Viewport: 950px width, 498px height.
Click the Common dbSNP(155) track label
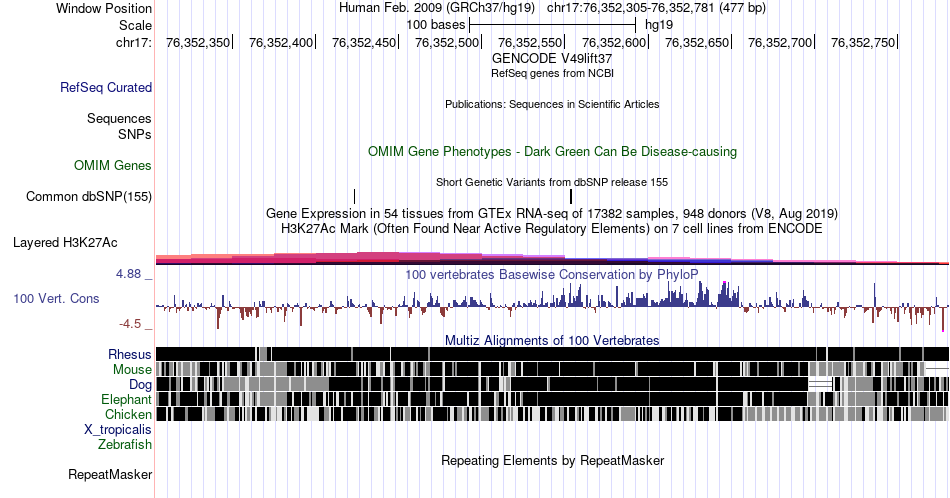[88, 196]
